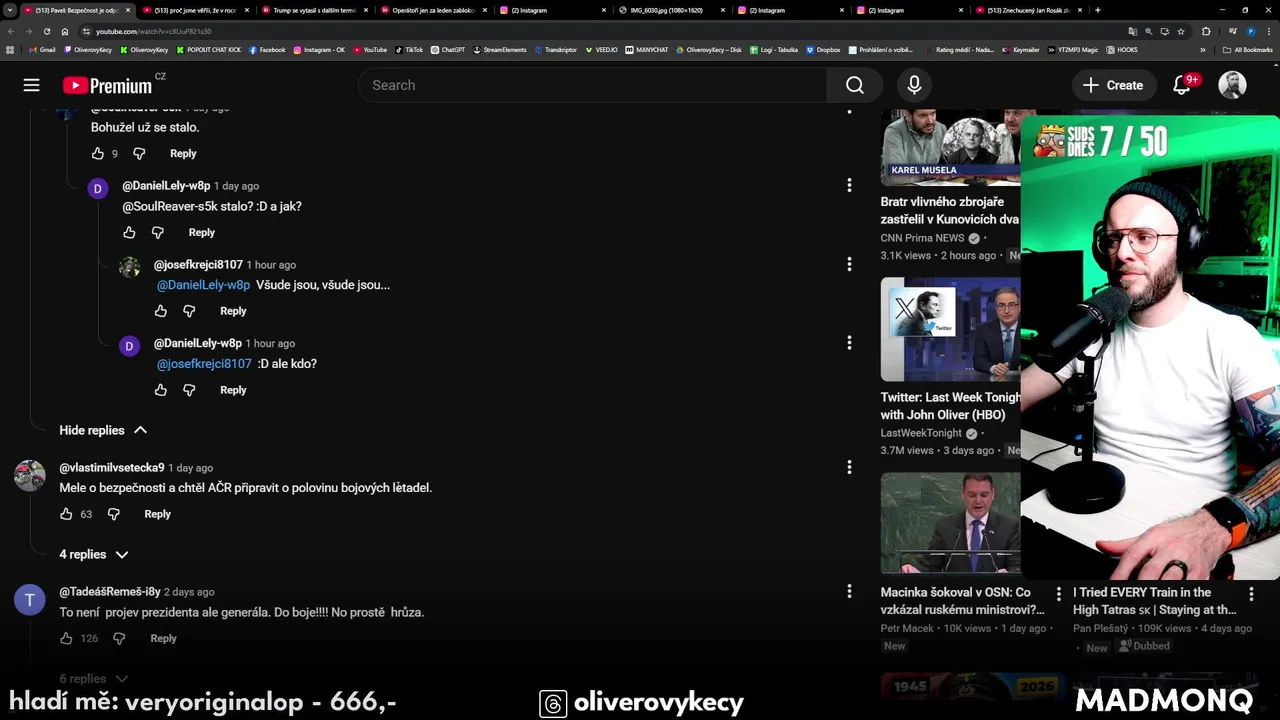
Task: Open the account avatar menu
Action: coord(1232,85)
